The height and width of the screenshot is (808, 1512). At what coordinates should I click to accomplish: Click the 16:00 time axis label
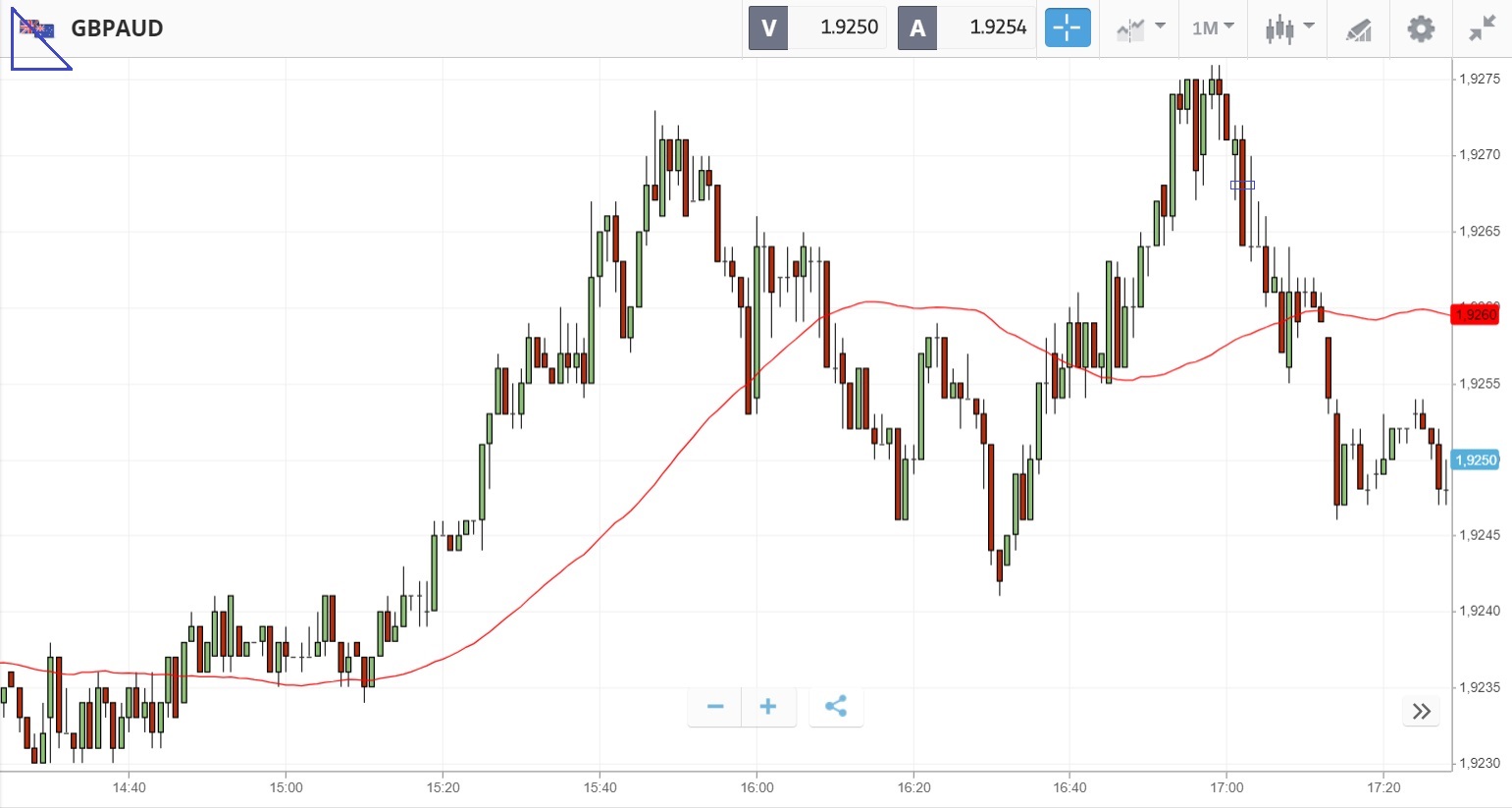pos(756,787)
